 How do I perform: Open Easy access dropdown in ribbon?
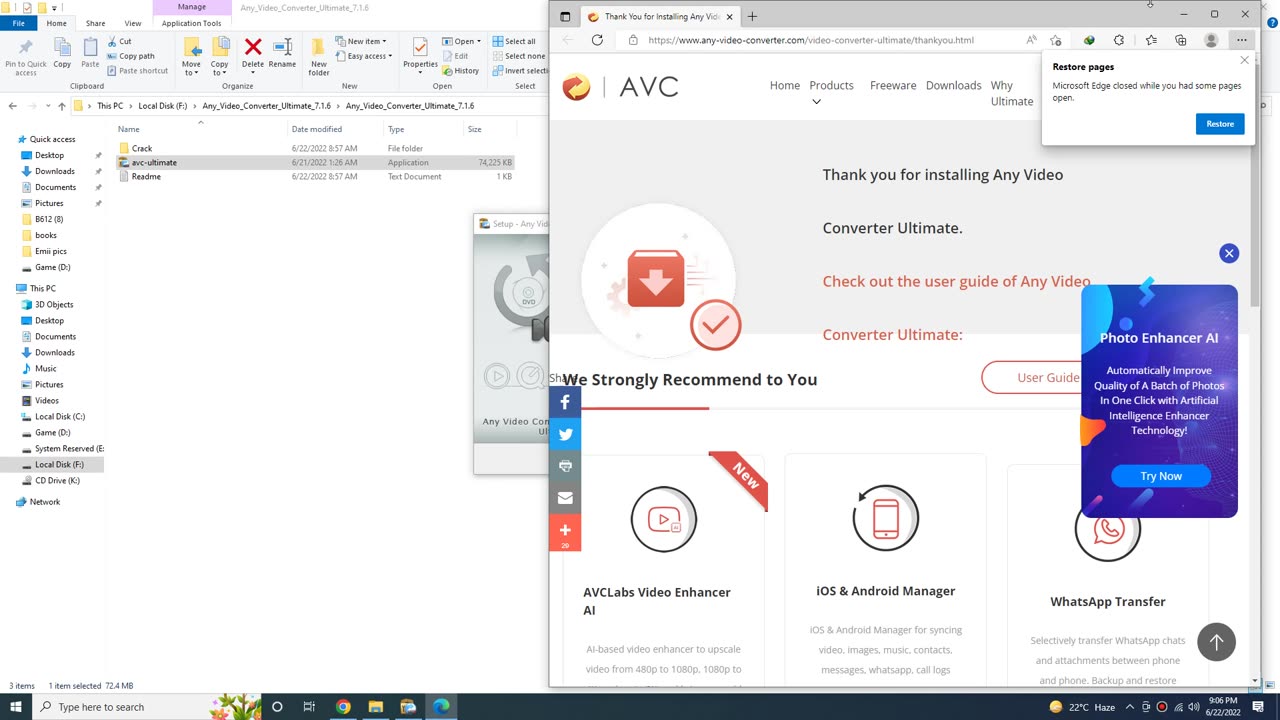[364, 56]
